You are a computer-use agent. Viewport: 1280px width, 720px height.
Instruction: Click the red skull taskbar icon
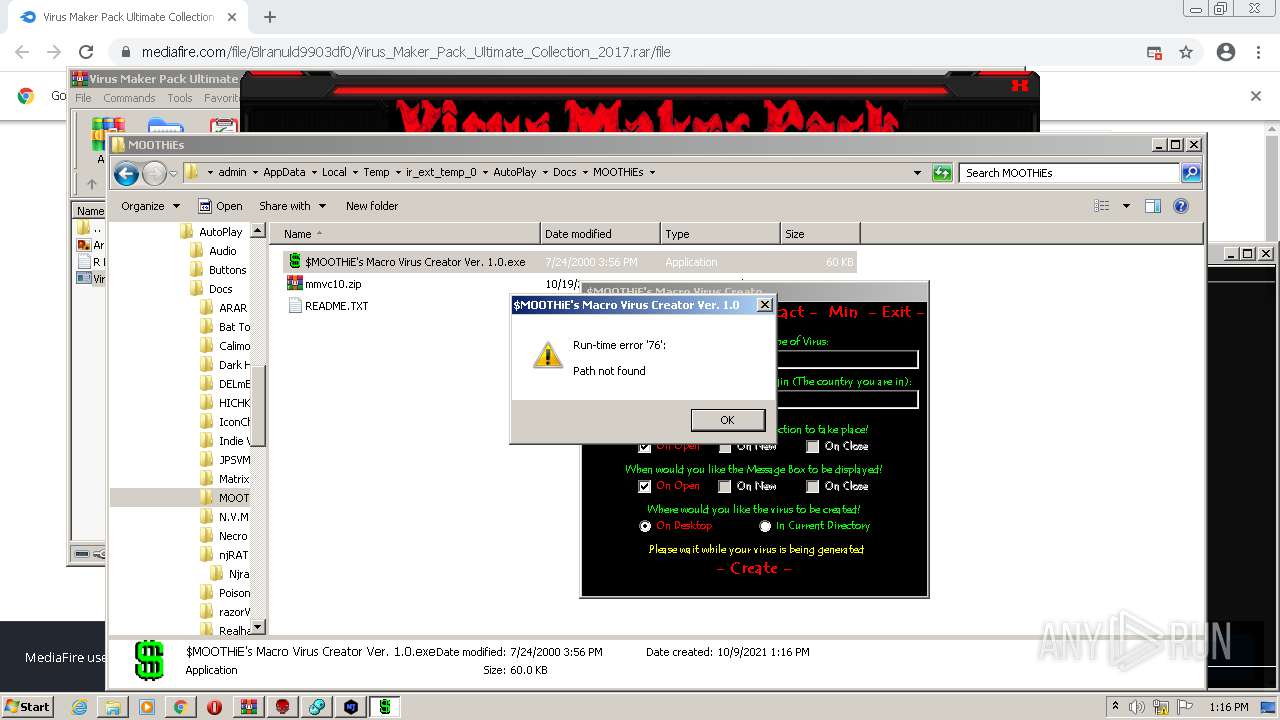point(283,707)
